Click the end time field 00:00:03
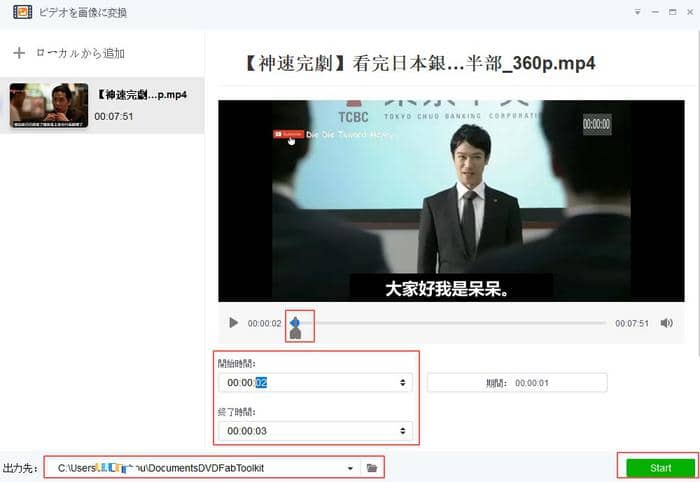The width and height of the screenshot is (700, 482). tap(315, 431)
